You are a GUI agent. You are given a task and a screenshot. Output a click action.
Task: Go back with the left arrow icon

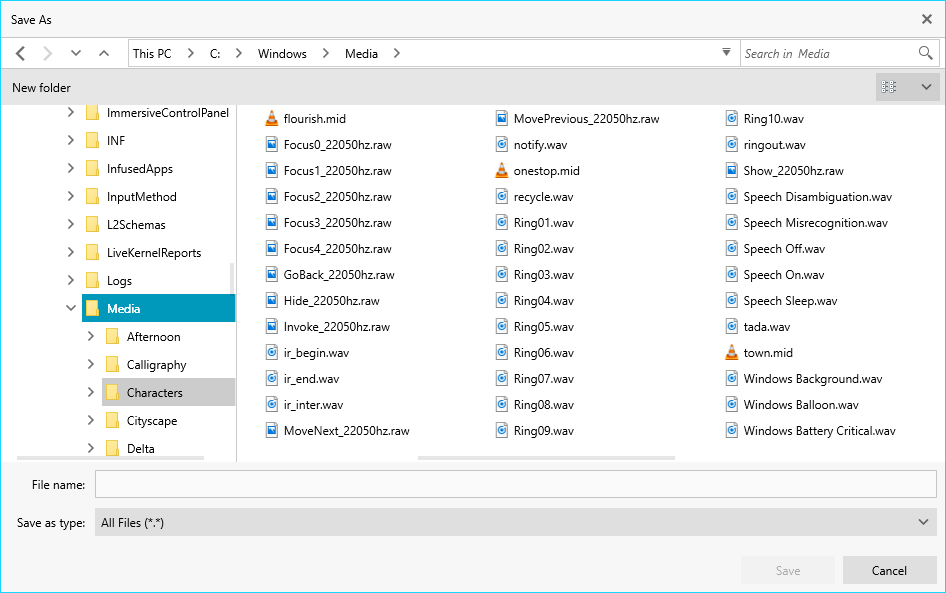pyautogui.click(x=21, y=54)
